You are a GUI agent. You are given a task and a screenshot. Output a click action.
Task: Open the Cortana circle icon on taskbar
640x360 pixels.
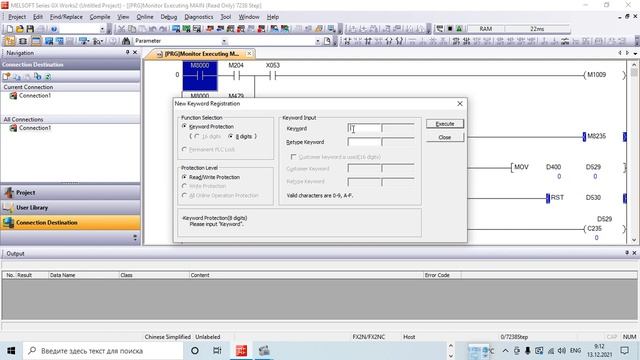click(x=195, y=351)
